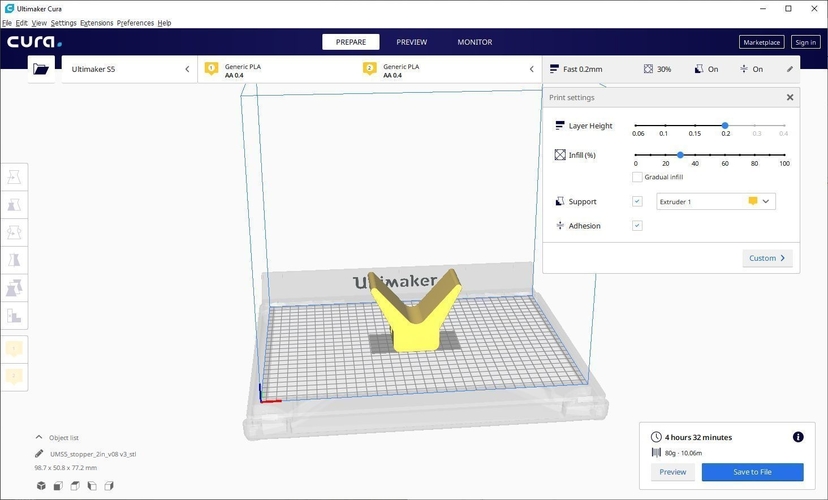Toggle the Adhesion checkbox

point(637,225)
